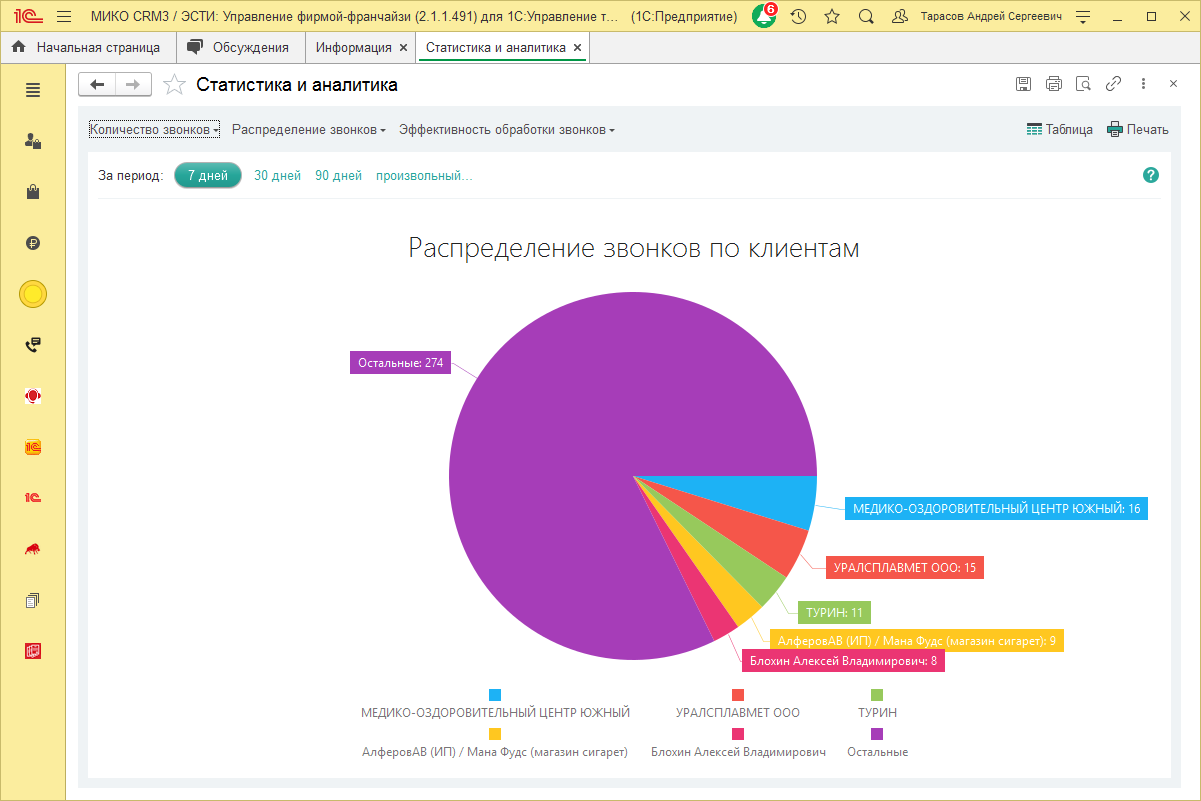Open the Распределение звонков dropdown
This screenshot has height=801, width=1201.
(x=307, y=129)
